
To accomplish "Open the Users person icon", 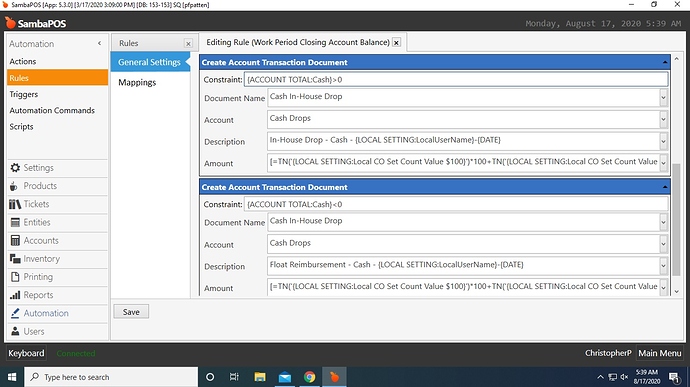I will coord(15,331).
